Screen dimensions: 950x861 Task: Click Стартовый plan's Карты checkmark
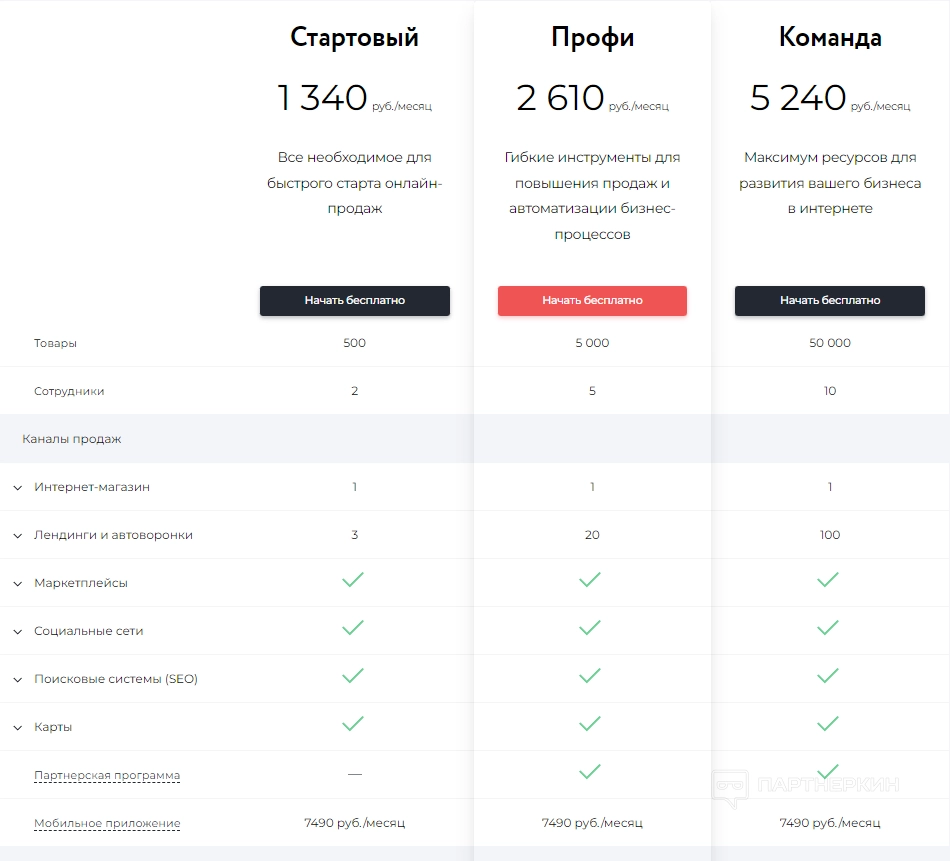tap(353, 724)
